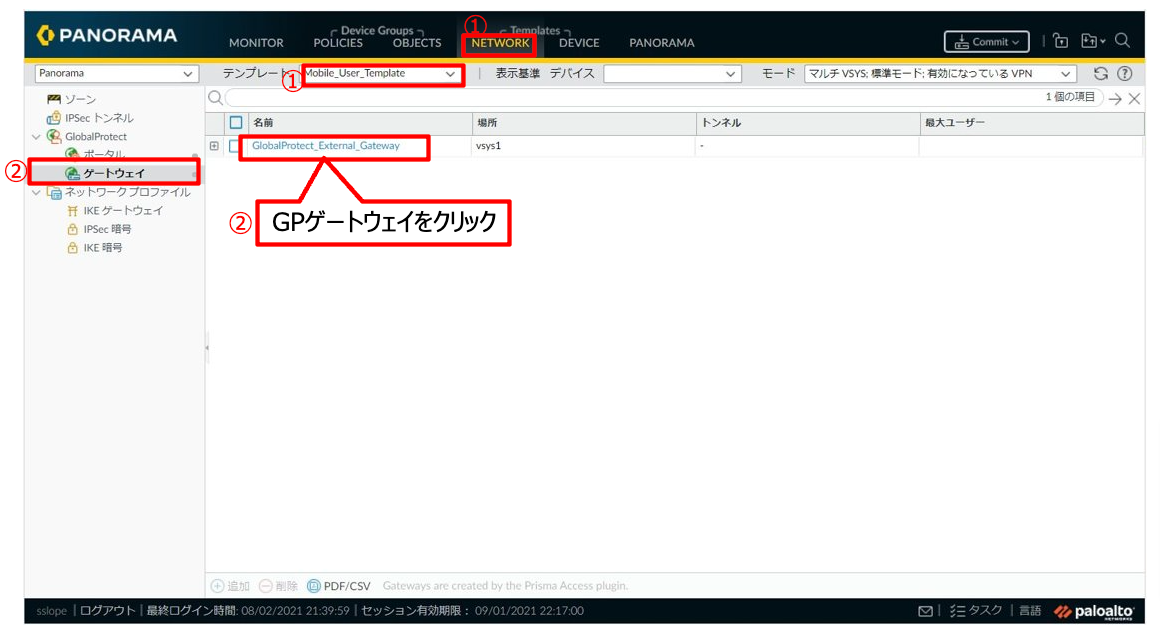Open the mode dropdown showing マルチ VSYS
This screenshot has height=636, width=1160.
[x=939, y=74]
